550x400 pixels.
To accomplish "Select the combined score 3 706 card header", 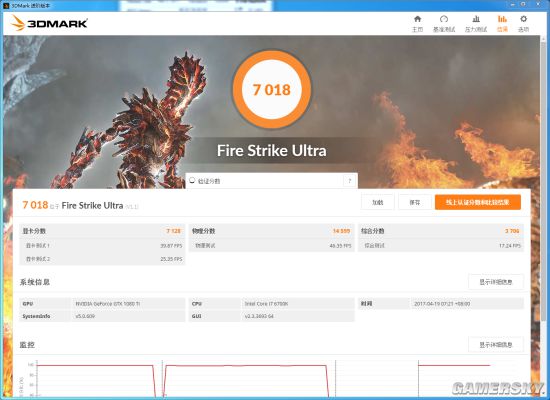I will pyautogui.click(x=441, y=231).
